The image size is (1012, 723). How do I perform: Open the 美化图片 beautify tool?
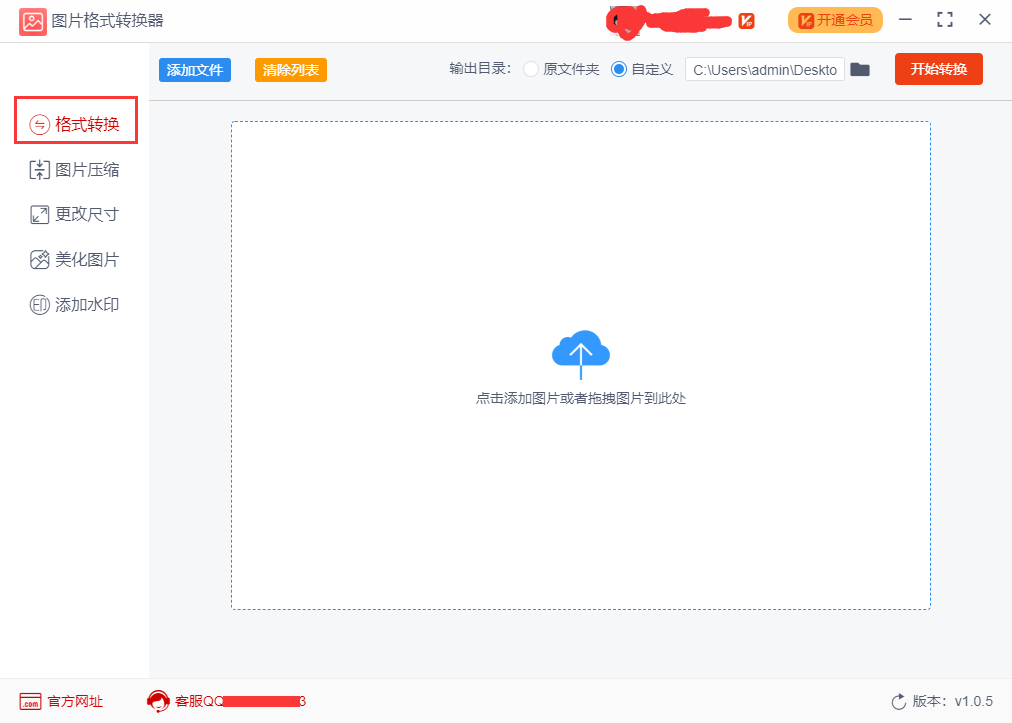(x=75, y=259)
